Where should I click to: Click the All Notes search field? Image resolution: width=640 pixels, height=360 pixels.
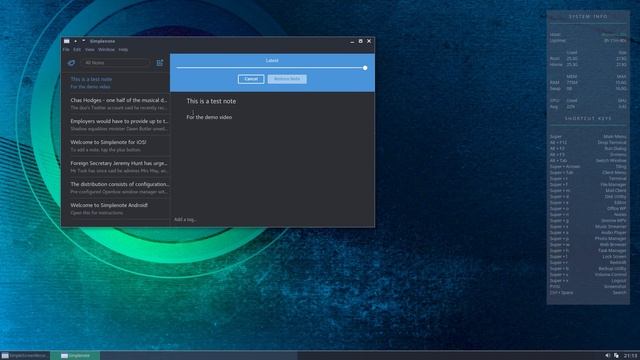coord(116,63)
